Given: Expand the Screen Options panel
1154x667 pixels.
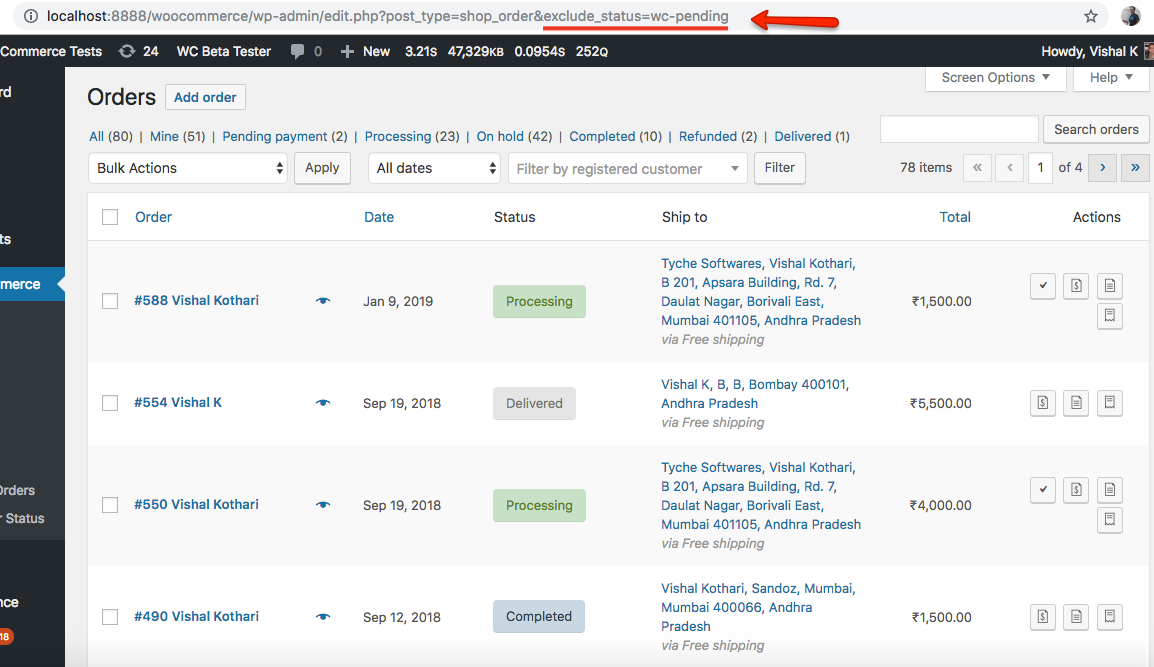Looking at the screenshot, I should pyautogui.click(x=995, y=78).
